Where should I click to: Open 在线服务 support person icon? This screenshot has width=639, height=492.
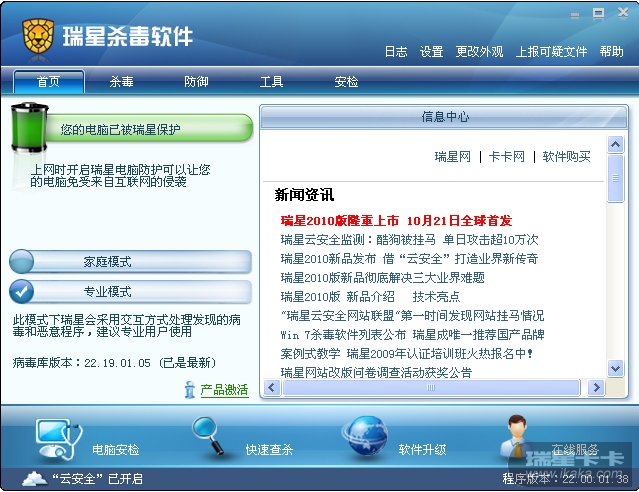click(x=517, y=437)
